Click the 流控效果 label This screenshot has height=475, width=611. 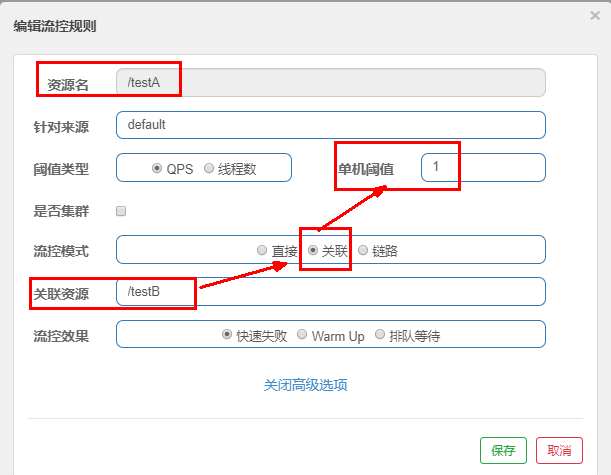click(x=61, y=336)
